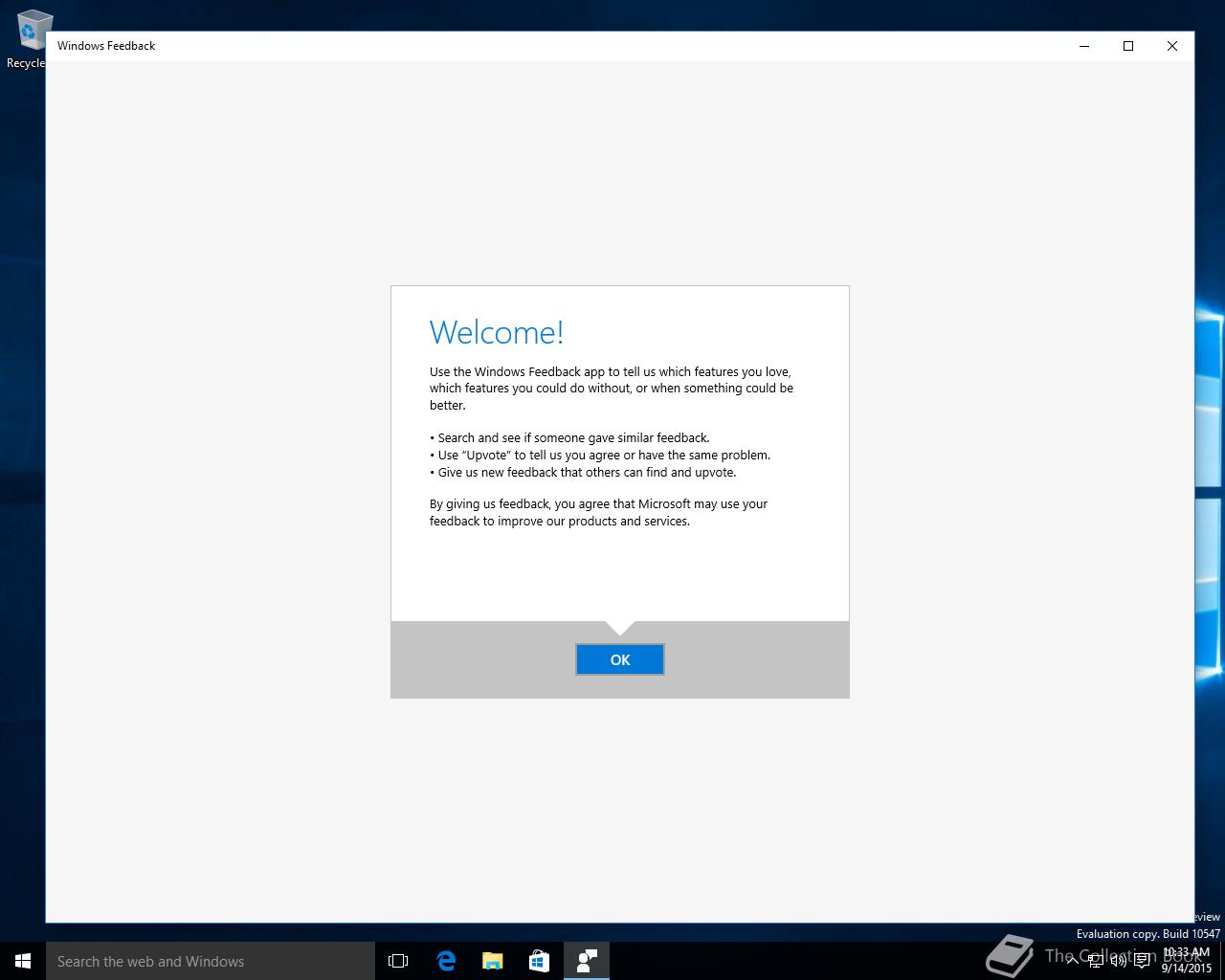
Task: Open Task View from the taskbar
Action: tap(398, 961)
